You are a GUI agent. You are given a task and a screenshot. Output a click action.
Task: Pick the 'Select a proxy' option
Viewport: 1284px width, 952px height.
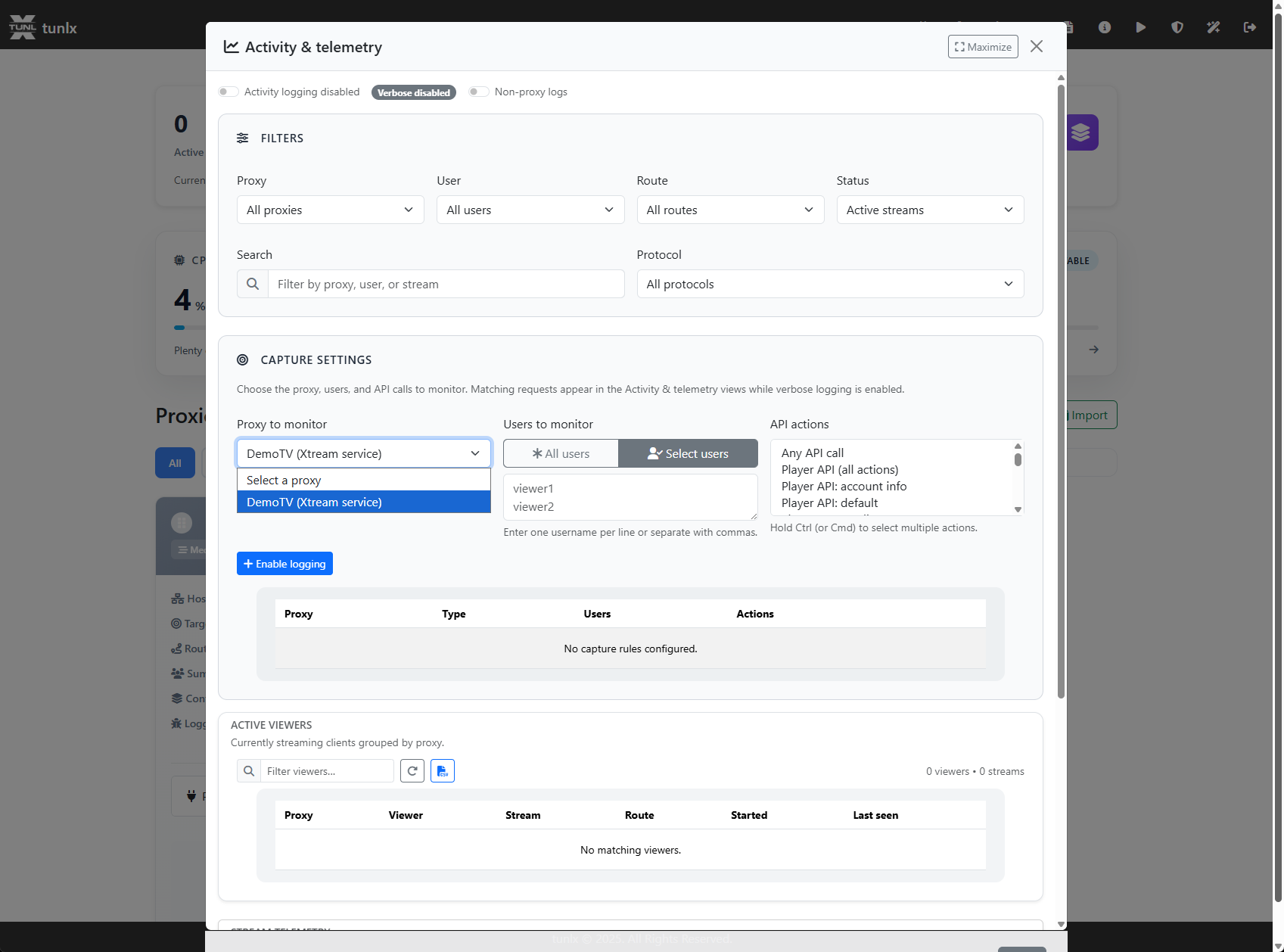tap(363, 480)
